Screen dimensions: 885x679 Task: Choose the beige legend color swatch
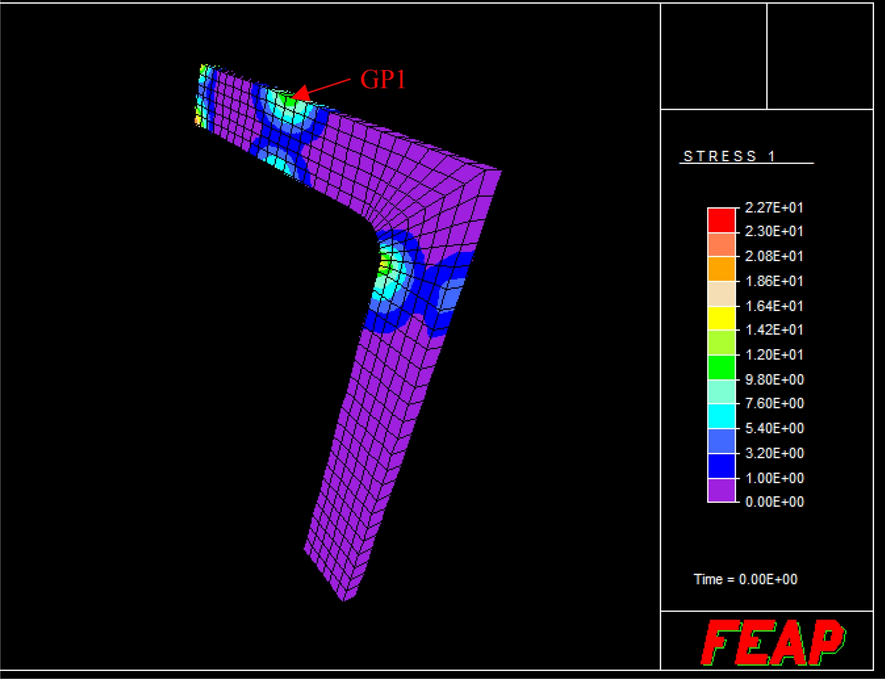point(721,293)
